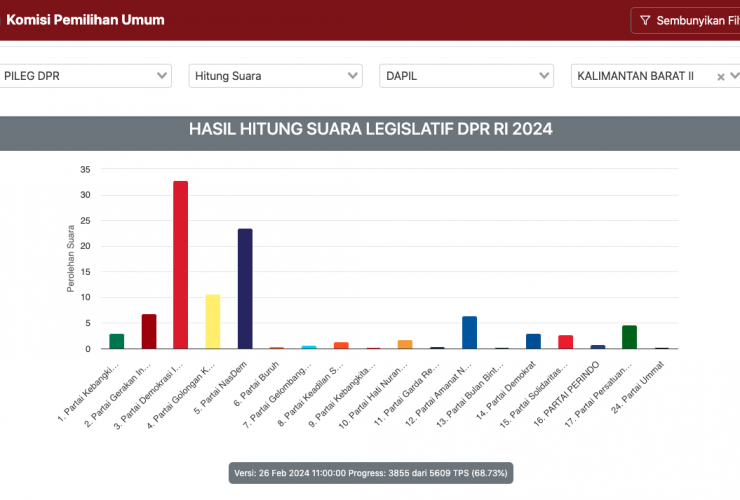Select the dark blue Partai NasDem bar
This screenshot has height=500, width=740.
click(245, 289)
